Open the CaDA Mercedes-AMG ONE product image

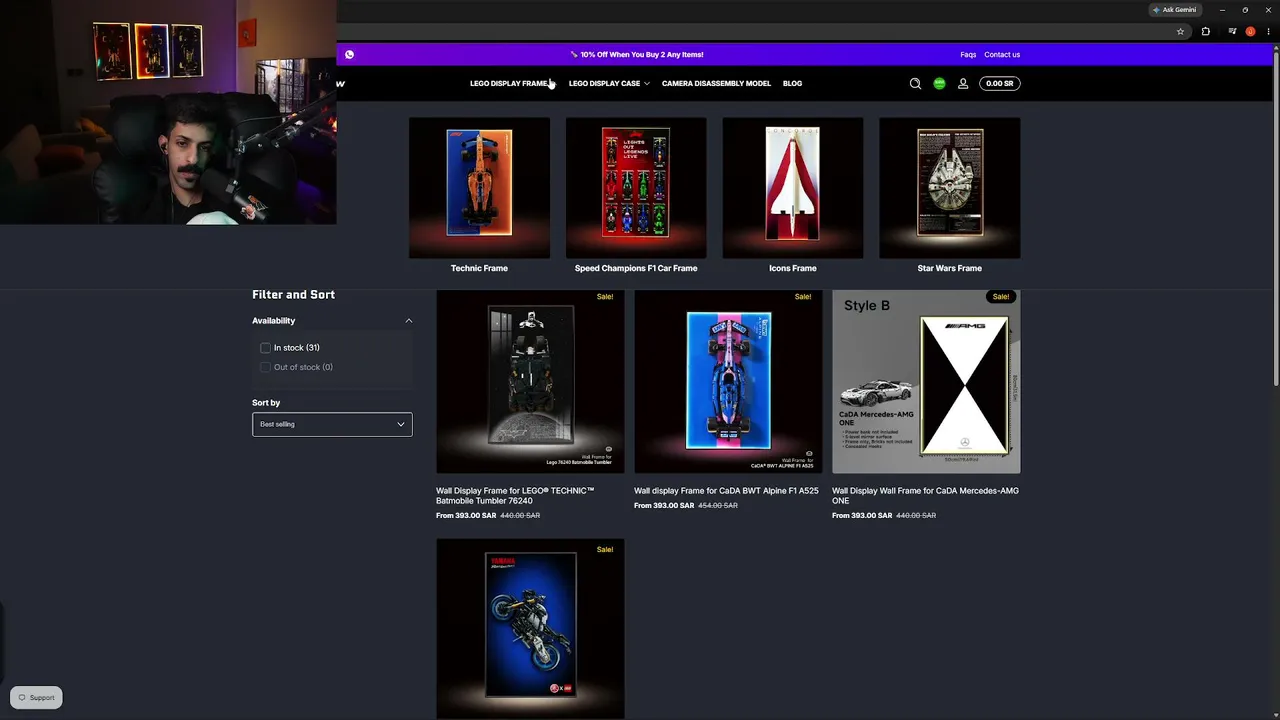[x=926, y=382]
